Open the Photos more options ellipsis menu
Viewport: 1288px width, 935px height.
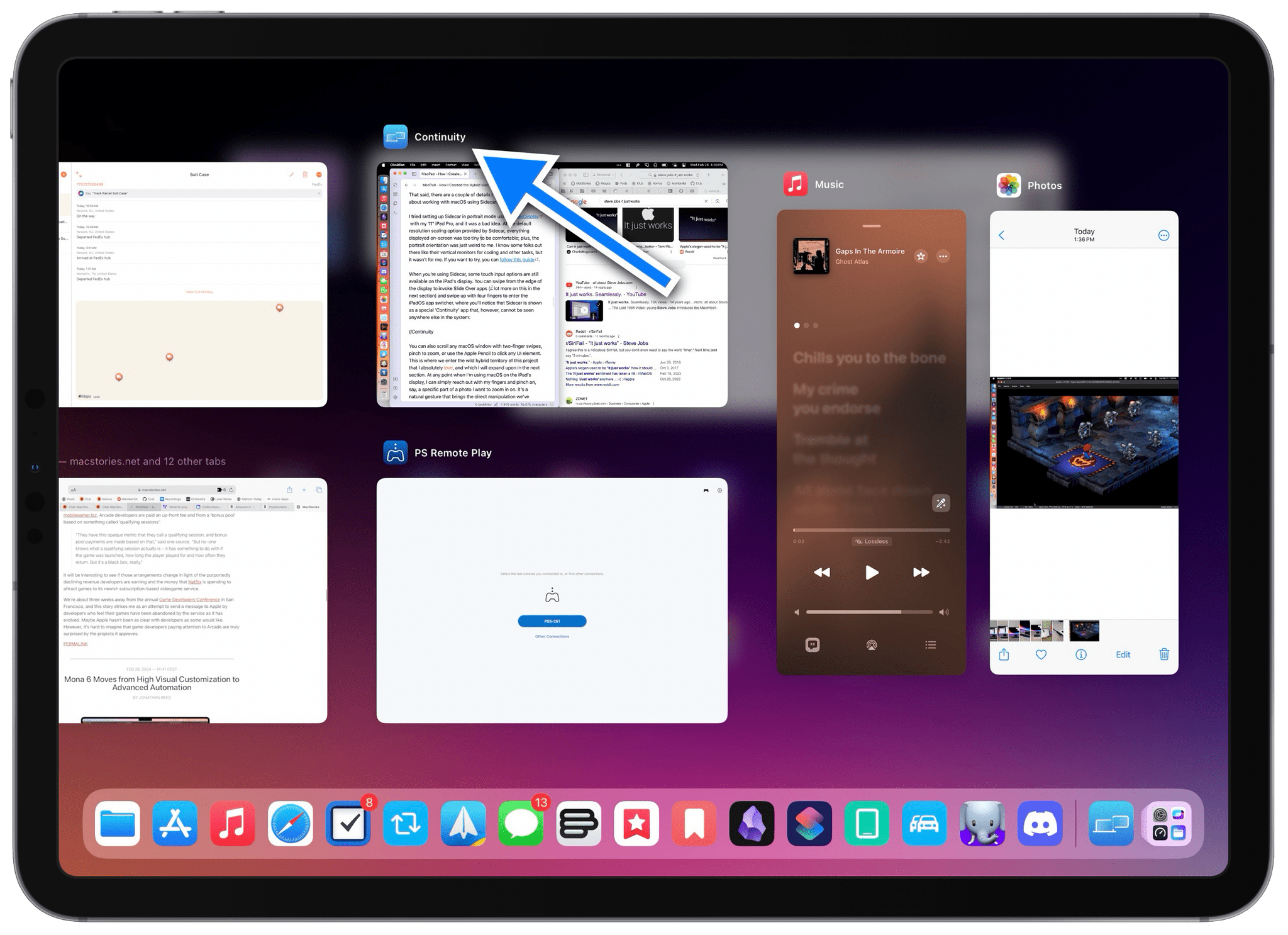(1163, 235)
